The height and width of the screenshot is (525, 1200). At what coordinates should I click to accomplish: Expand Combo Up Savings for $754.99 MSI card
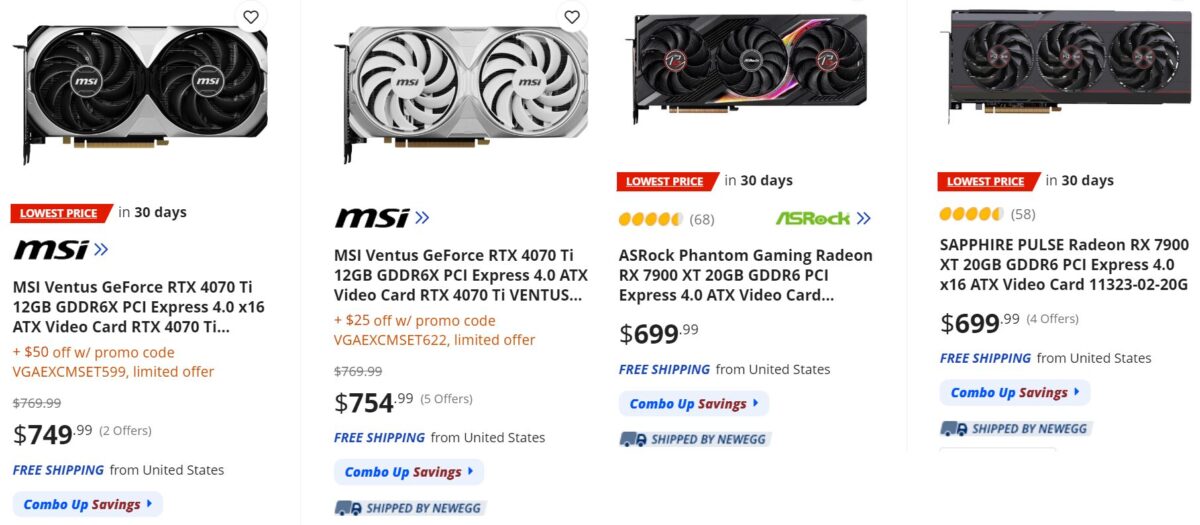(409, 472)
